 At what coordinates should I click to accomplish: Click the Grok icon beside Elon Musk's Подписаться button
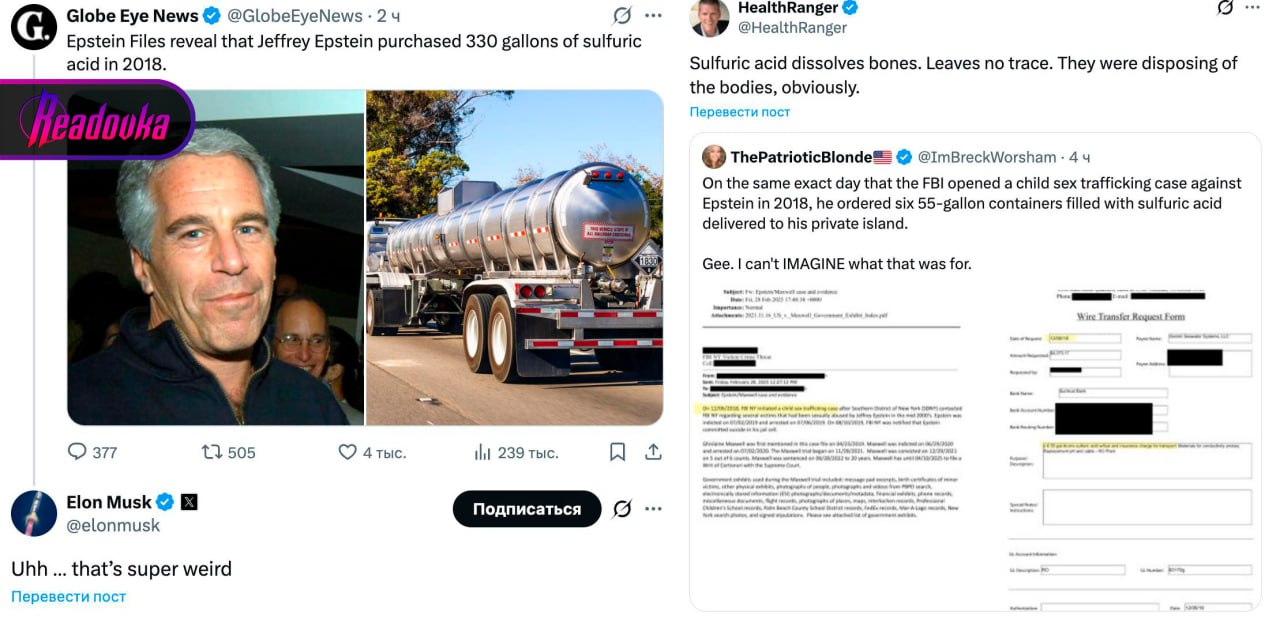tap(622, 509)
